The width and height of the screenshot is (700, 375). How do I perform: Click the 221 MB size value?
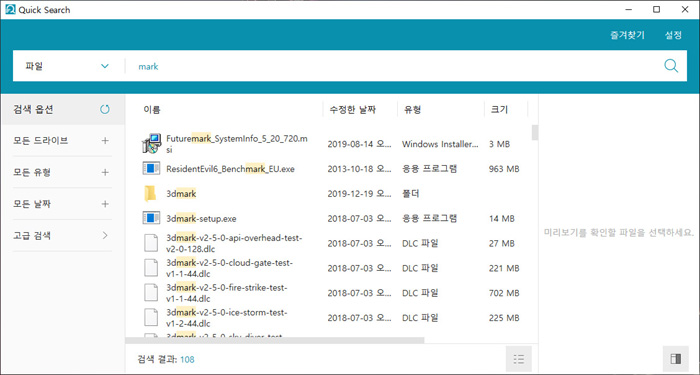[x=504, y=268]
